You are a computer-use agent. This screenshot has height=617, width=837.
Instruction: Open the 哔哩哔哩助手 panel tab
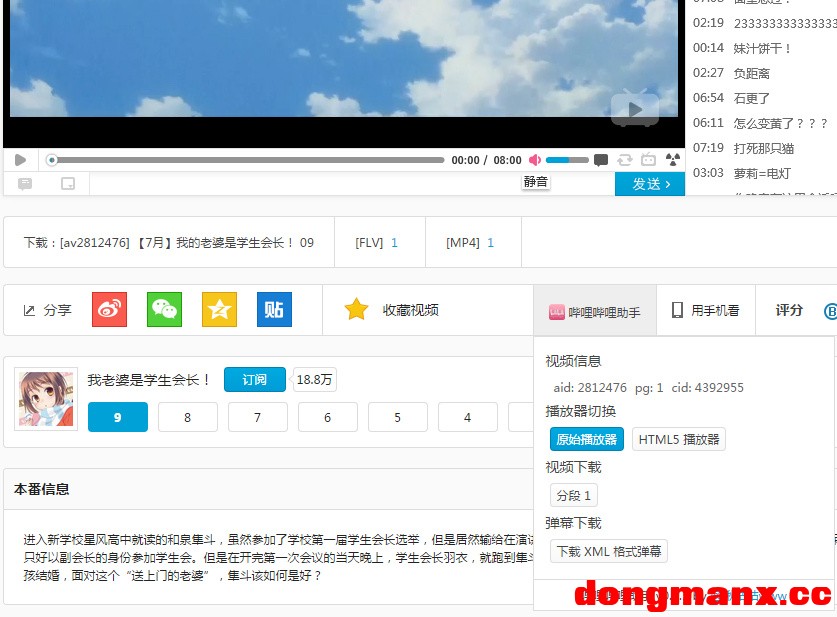tap(595, 312)
